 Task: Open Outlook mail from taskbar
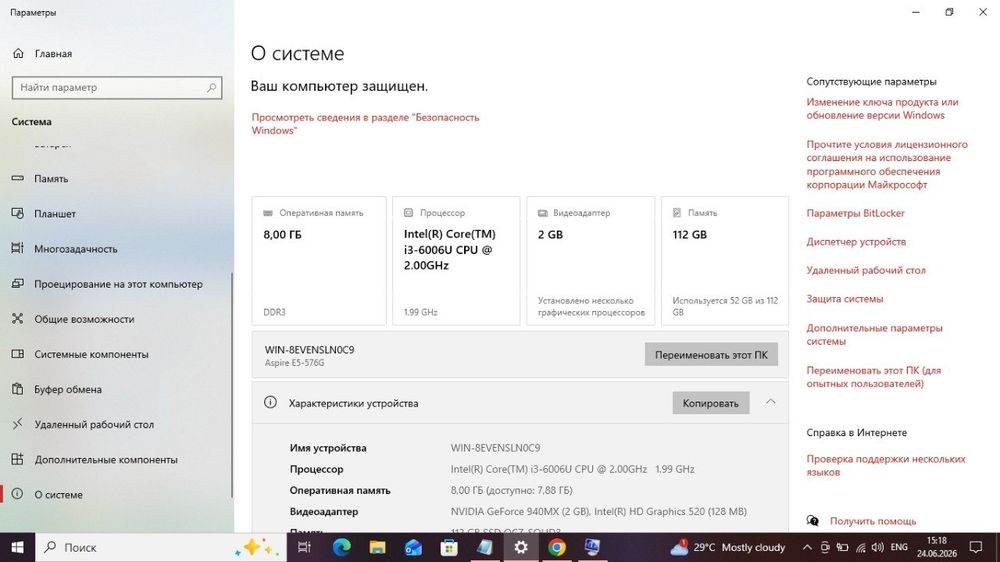coord(413,547)
